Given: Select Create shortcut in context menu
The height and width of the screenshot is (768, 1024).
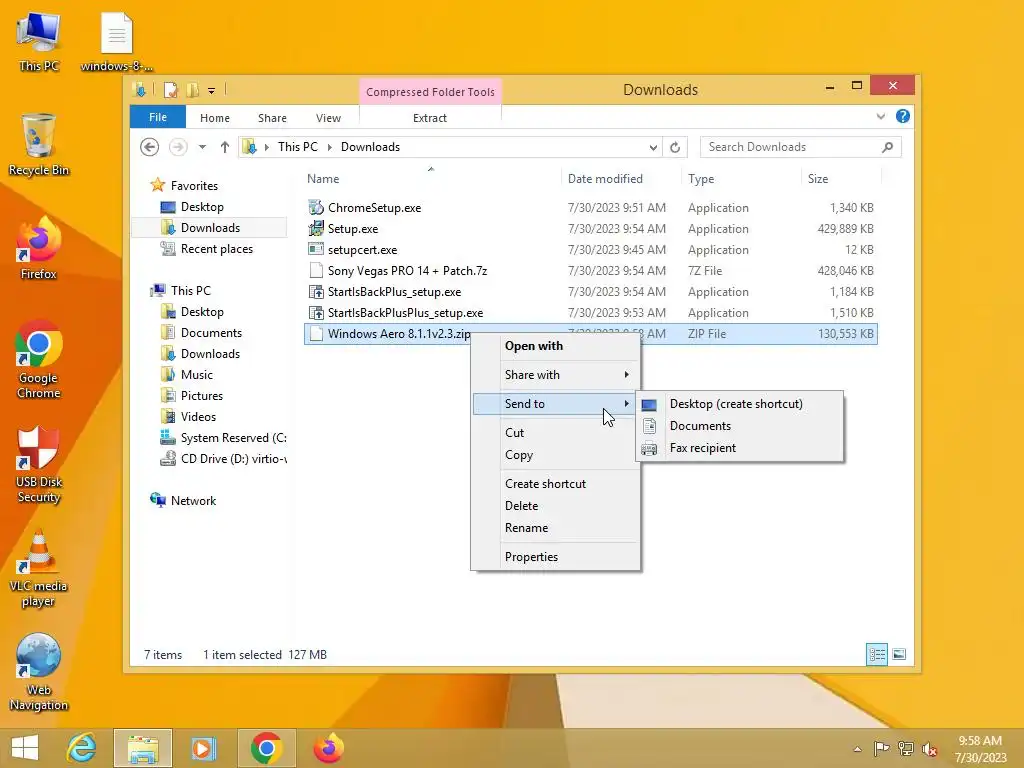Looking at the screenshot, I should click(556, 484).
